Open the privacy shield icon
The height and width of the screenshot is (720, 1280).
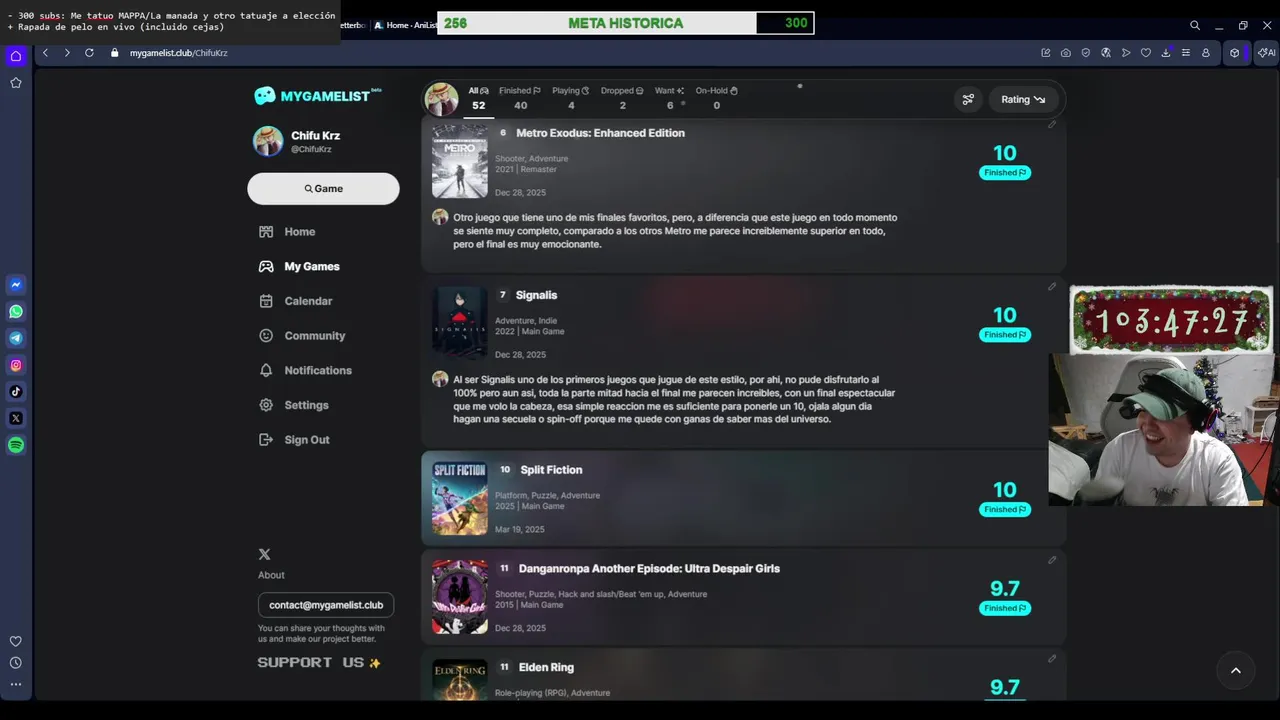pos(1086,53)
